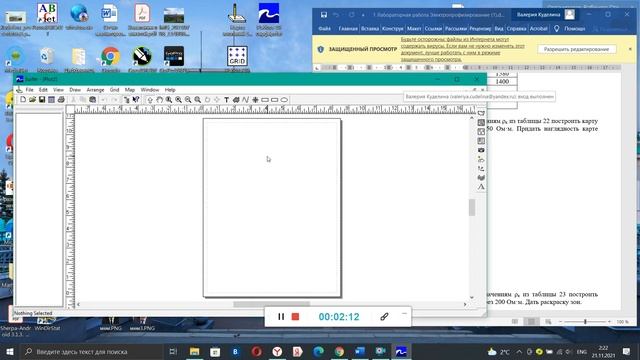Click the Word zoom slider handle
Viewport: 640px width, 360px height.
(585, 322)
